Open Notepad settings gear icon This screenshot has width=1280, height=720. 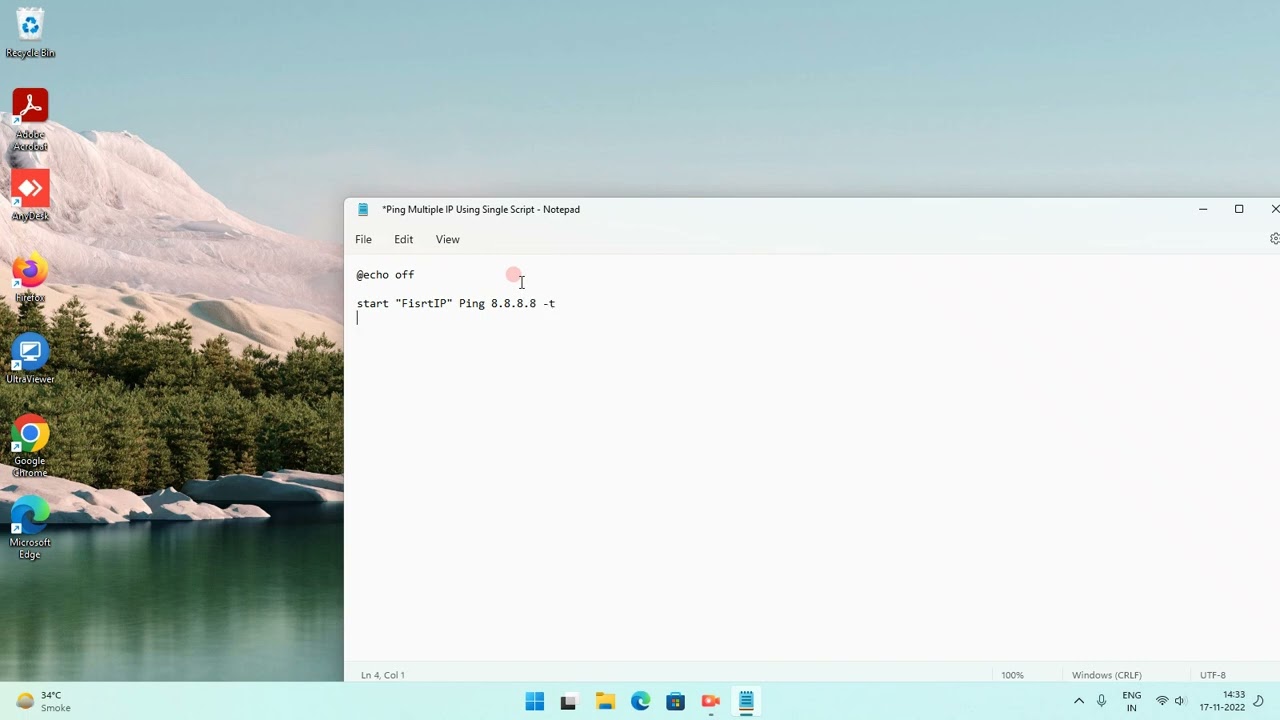1274,239
